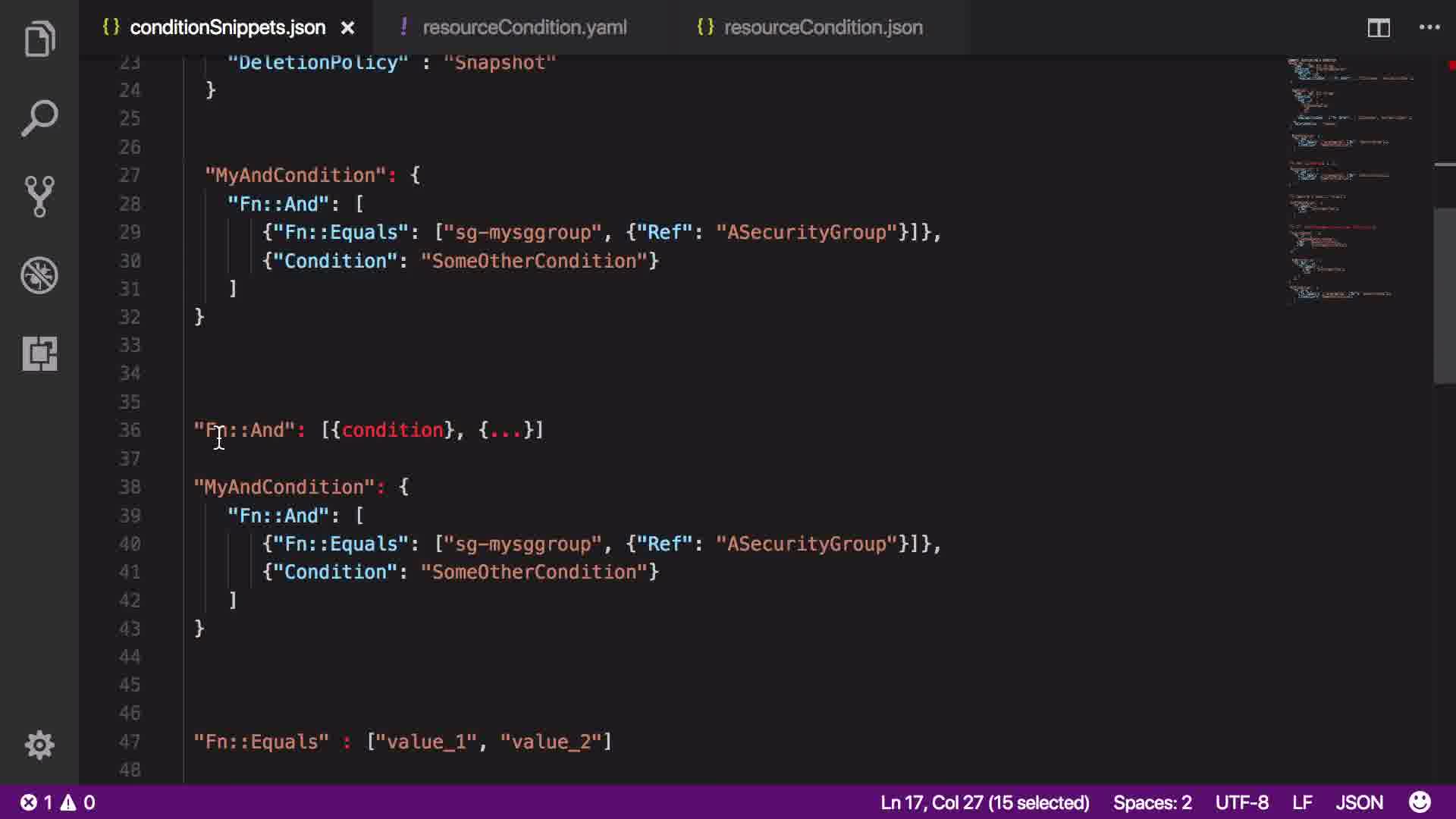
Task: Click the smiley feedback icon in the status bar
Action: 1419,802
